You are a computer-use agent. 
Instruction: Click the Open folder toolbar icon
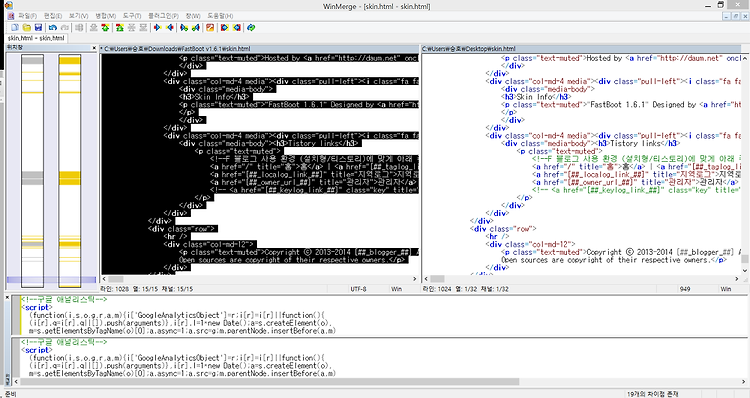(x=27, y=28)
